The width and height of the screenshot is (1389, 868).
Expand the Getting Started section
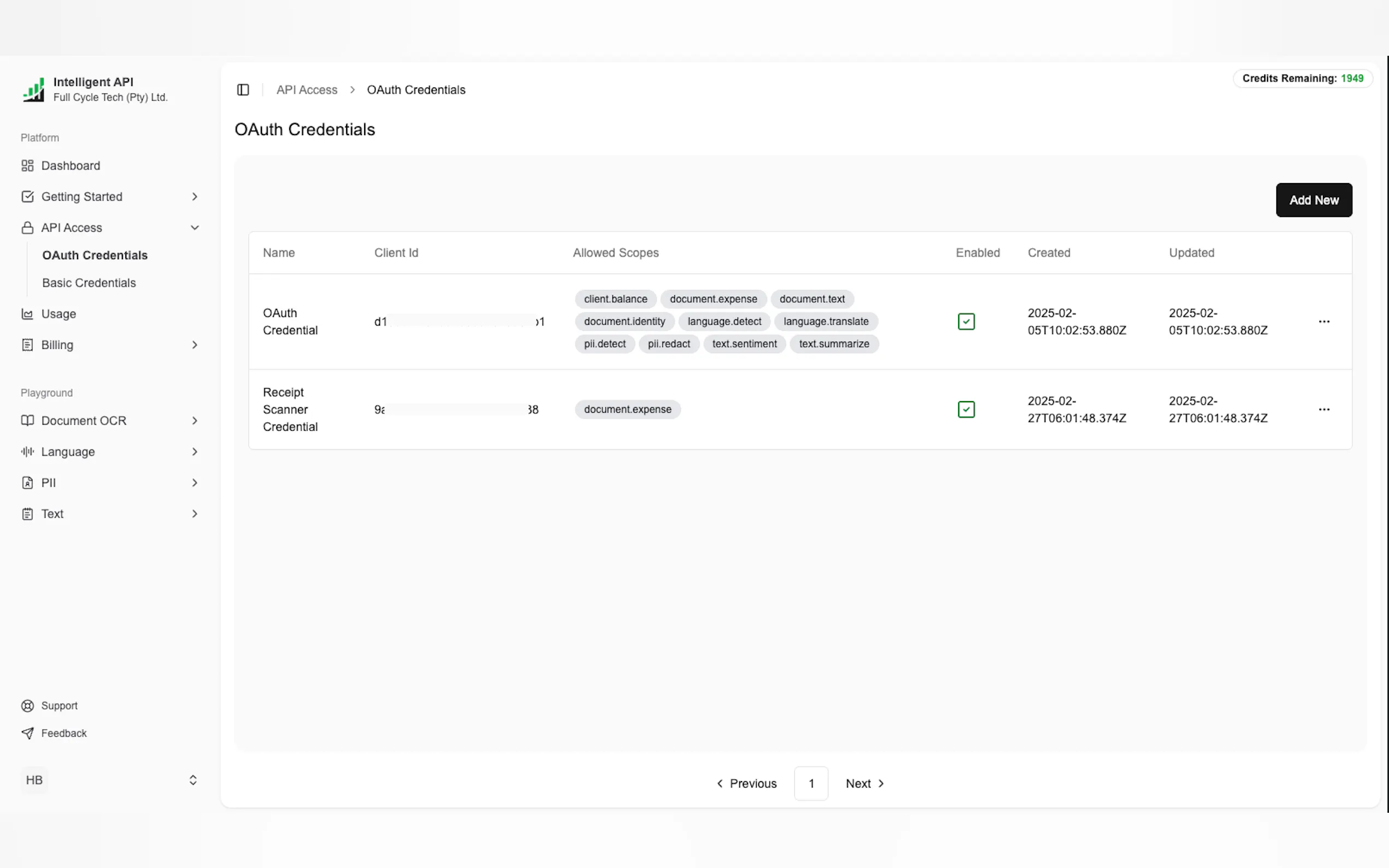click(194, 196)
